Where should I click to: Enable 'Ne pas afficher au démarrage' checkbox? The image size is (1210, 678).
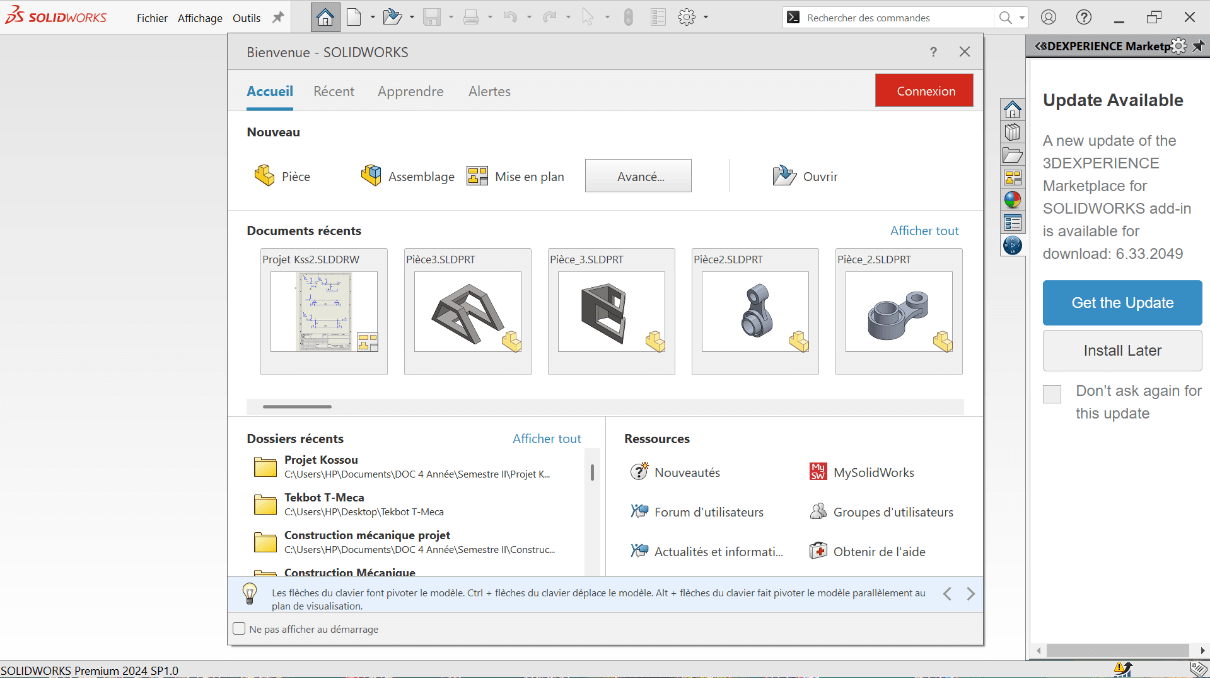239,629
